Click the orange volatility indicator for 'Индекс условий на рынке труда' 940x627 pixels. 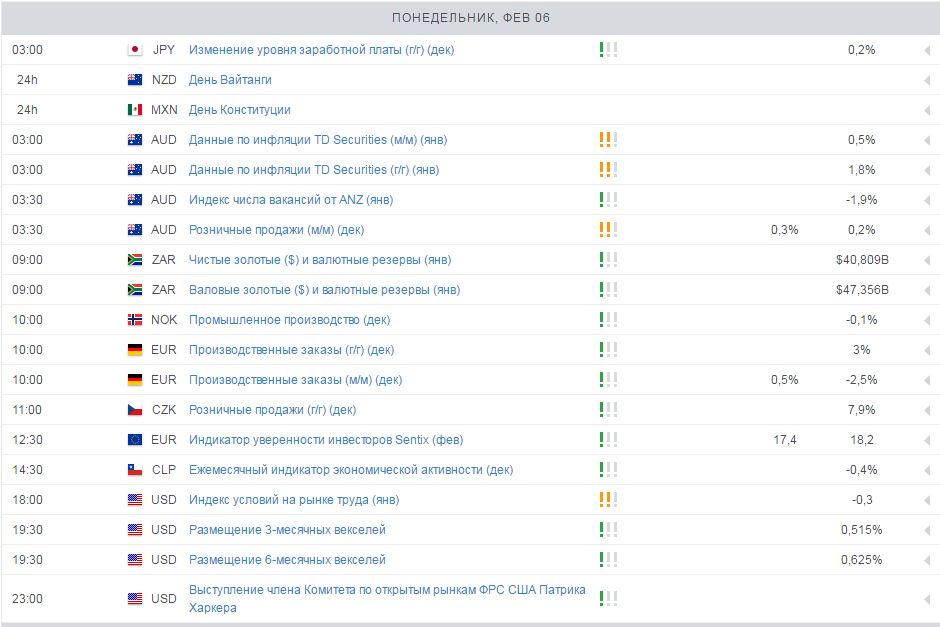(608, 499)
